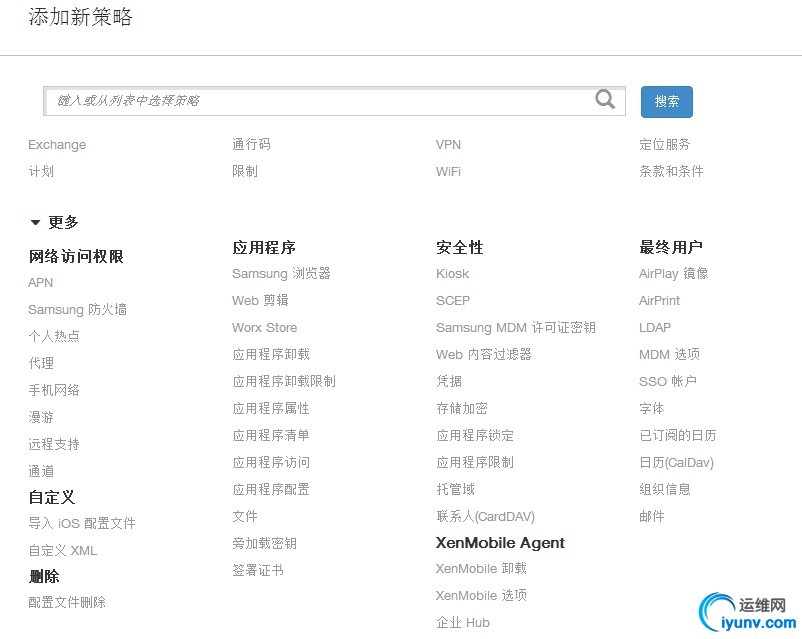Select 联系人(CardDAV) policy
This screenshot has width=802, height=639.
point(485,517)
